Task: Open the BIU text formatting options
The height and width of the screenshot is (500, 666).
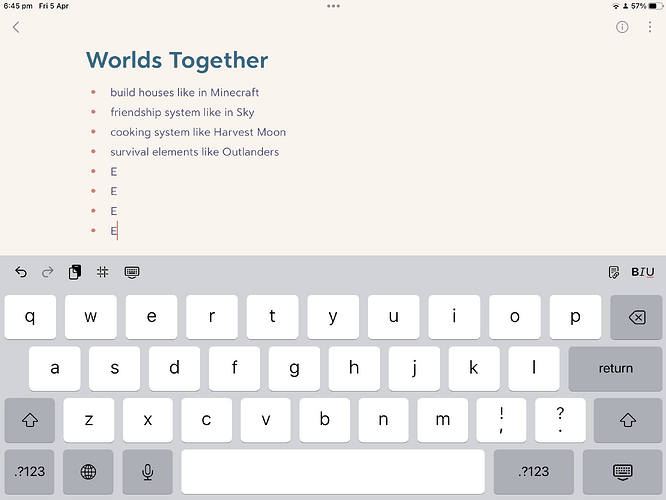Action: 643,272
